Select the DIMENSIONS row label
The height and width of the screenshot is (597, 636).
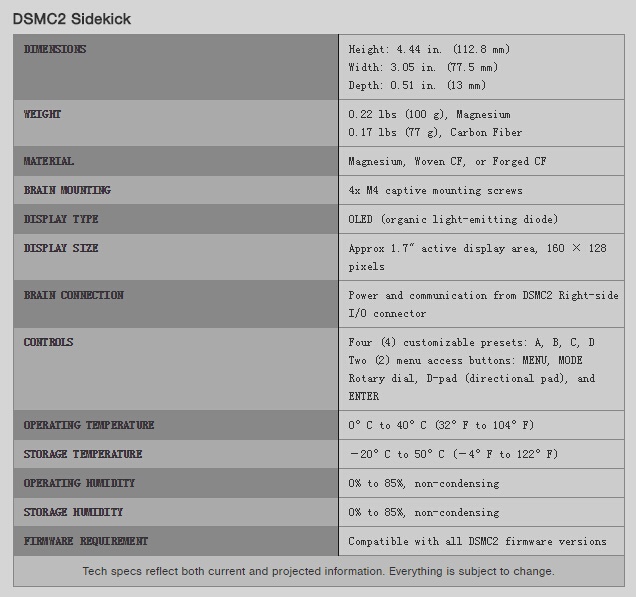click(55, 49)
